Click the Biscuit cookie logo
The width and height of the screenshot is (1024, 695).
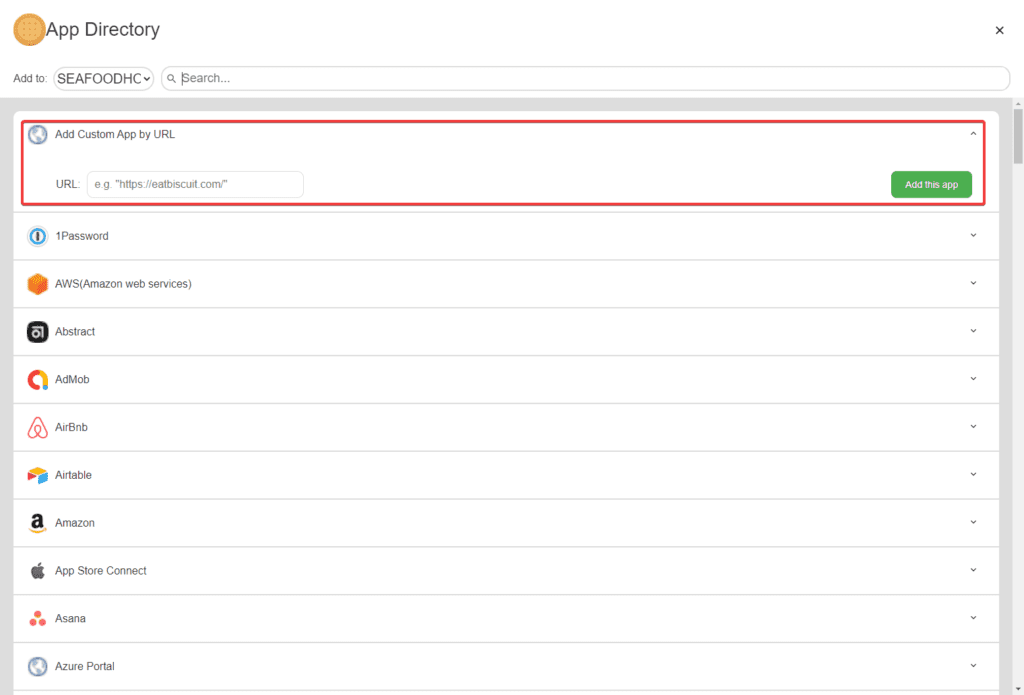click(29, 30)
